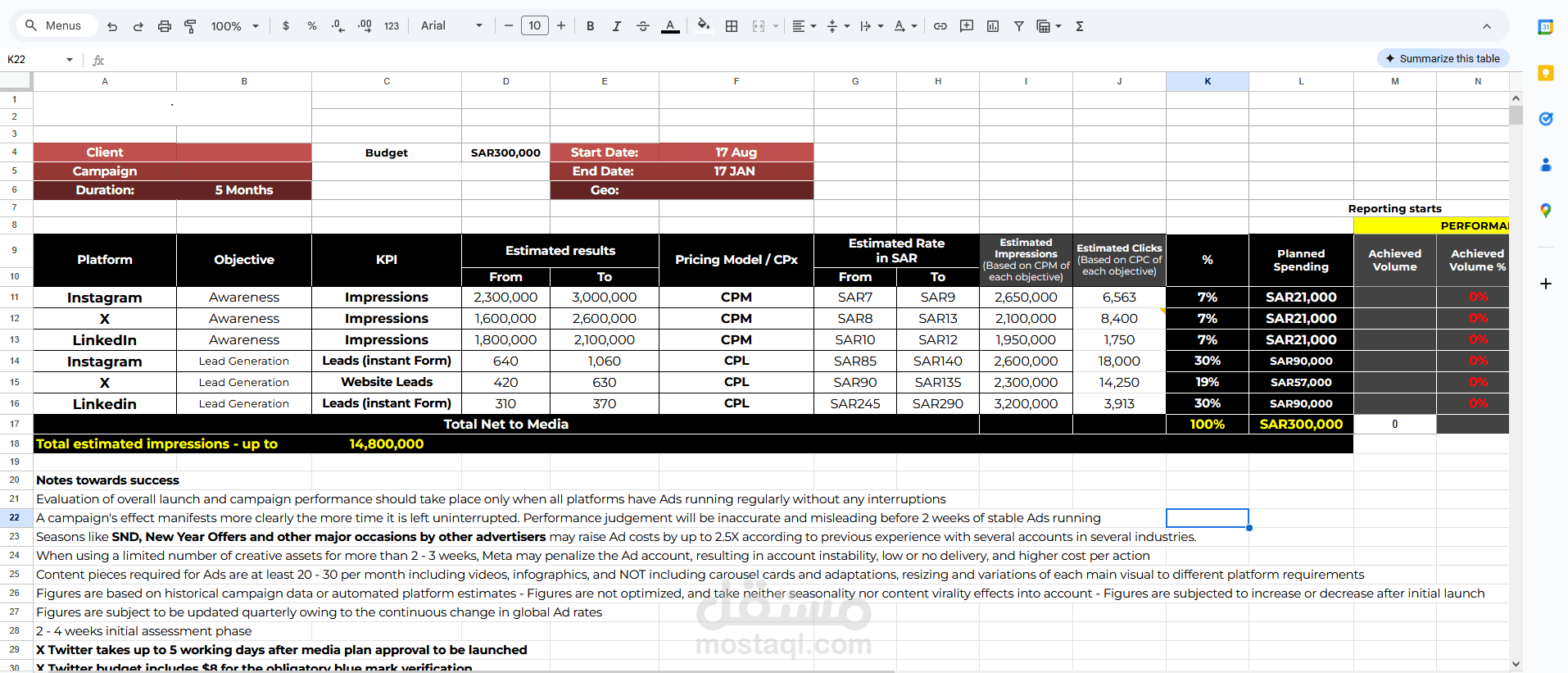Image resolution: width=1568 pixels, height=673 pixels.
Task: Click the fx formula icon
Action: click(x=98, y=60)
